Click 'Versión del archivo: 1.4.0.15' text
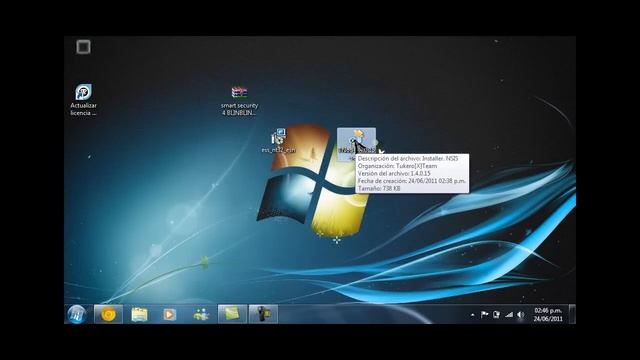The image size is (640, 360). tap(394, 173)
